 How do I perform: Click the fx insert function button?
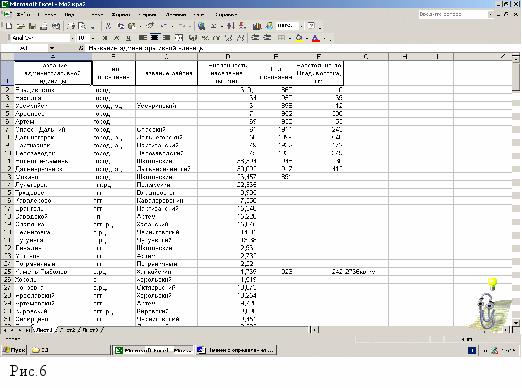(x=81, y=48)
